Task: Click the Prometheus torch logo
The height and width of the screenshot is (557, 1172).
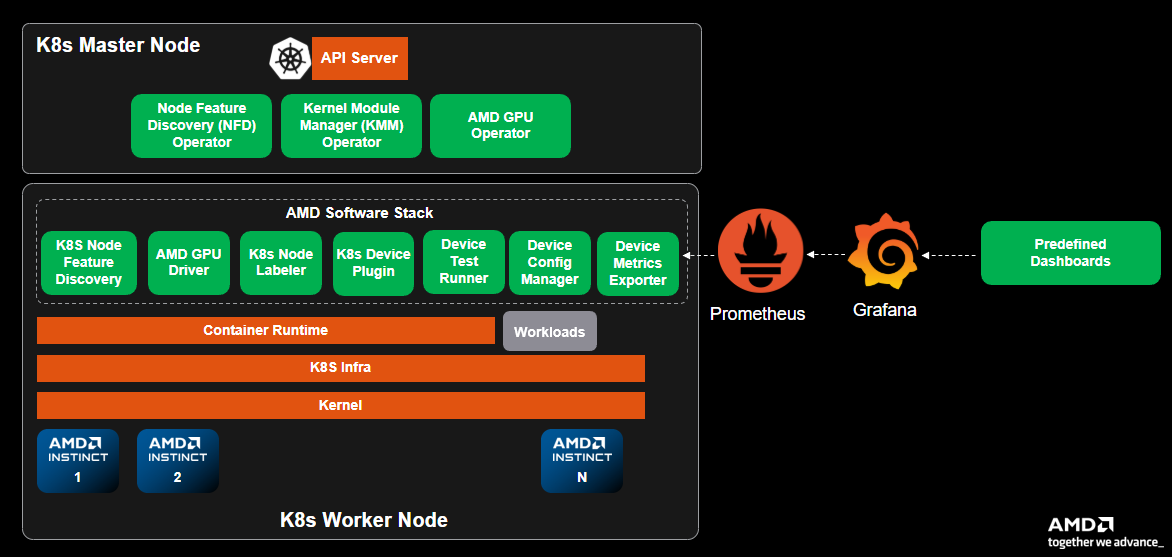Action: point(761,254)
